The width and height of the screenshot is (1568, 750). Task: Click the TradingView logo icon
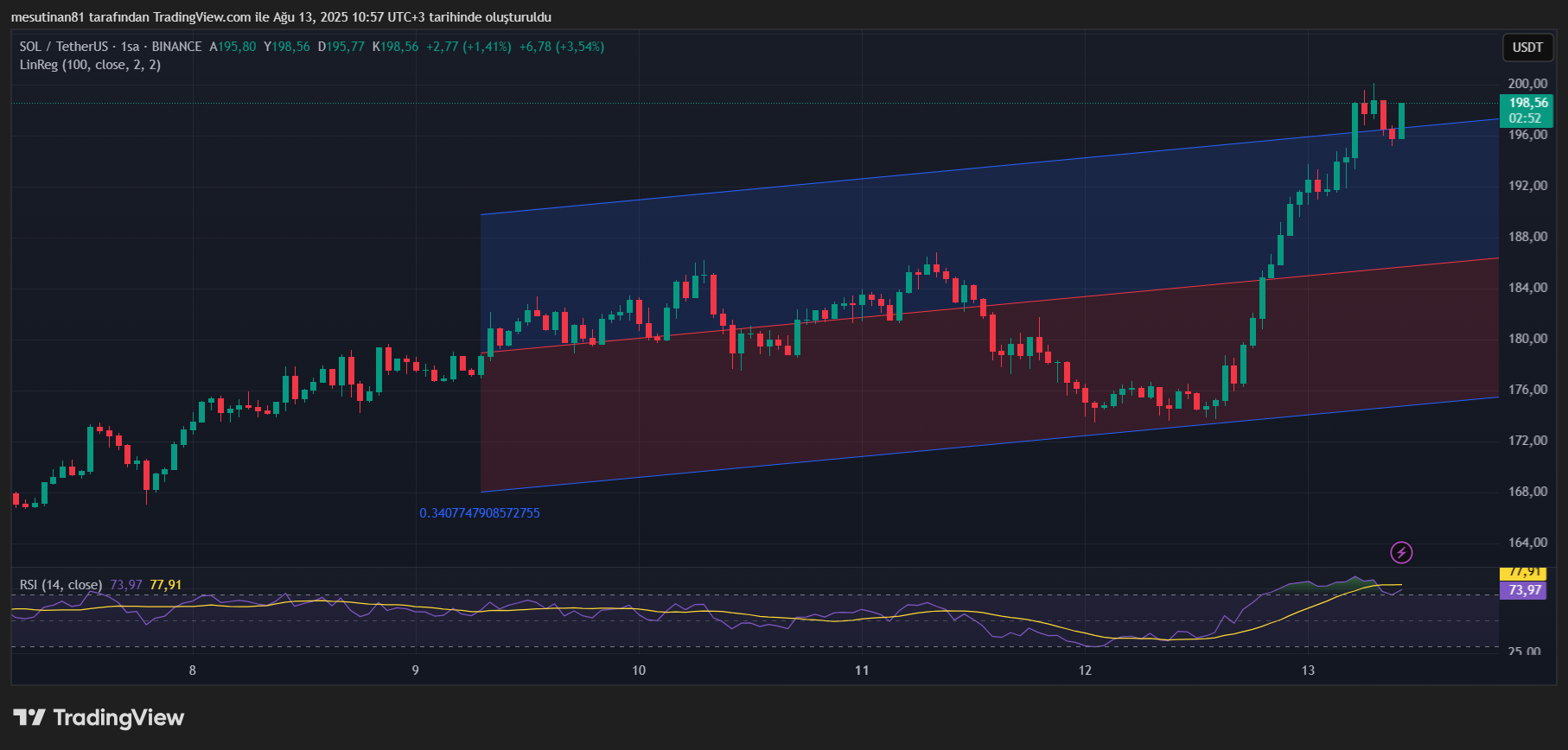pos(29,717)
